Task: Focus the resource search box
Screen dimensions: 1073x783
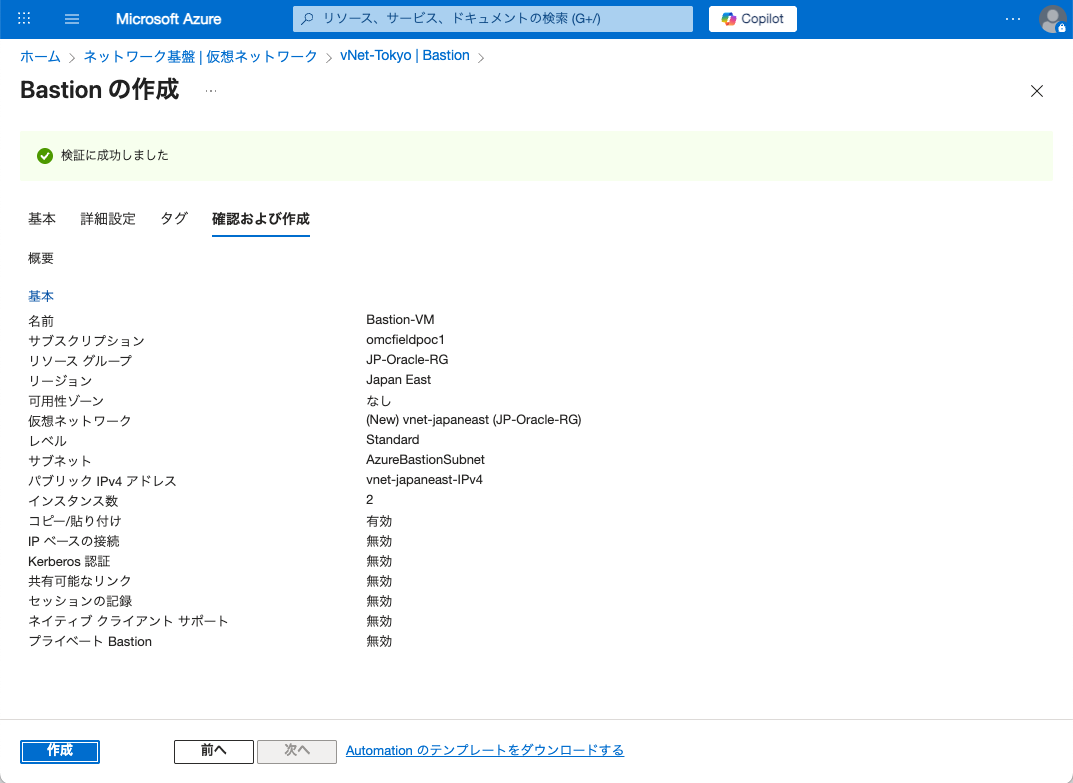Action: pos(493,18)
